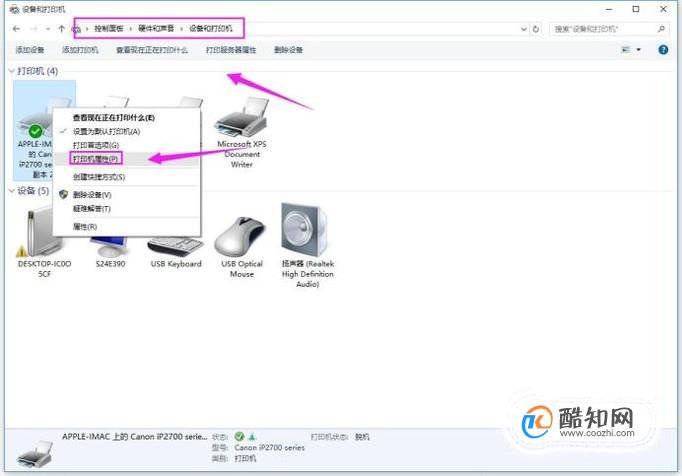Screen dimensions: 682x476
Task: Open recent locations dropdown arrow
Action: click(x=48, y=29)
